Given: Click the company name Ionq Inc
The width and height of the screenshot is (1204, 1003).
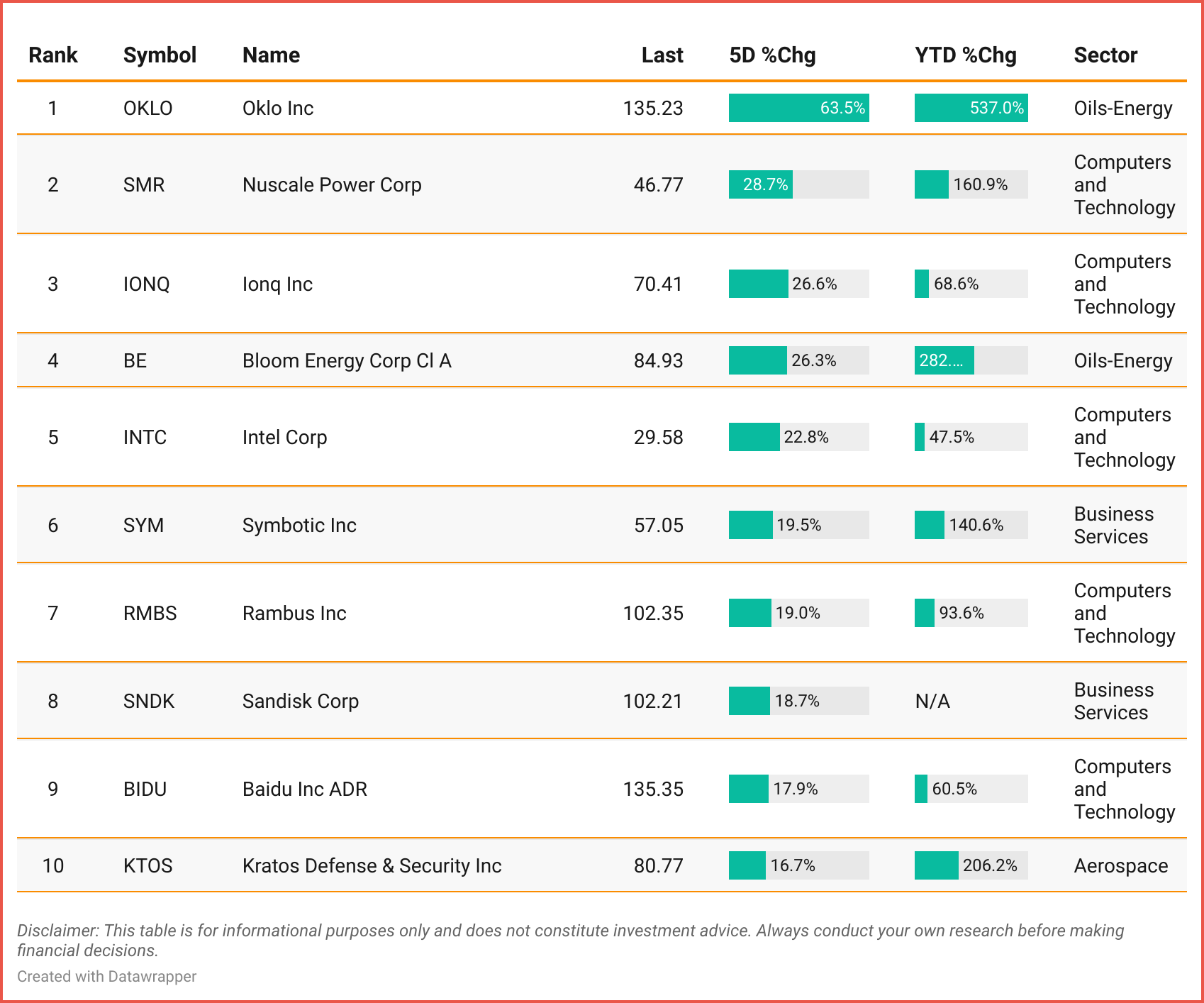Looking at the screenshot, I should [x=277, y=284].
